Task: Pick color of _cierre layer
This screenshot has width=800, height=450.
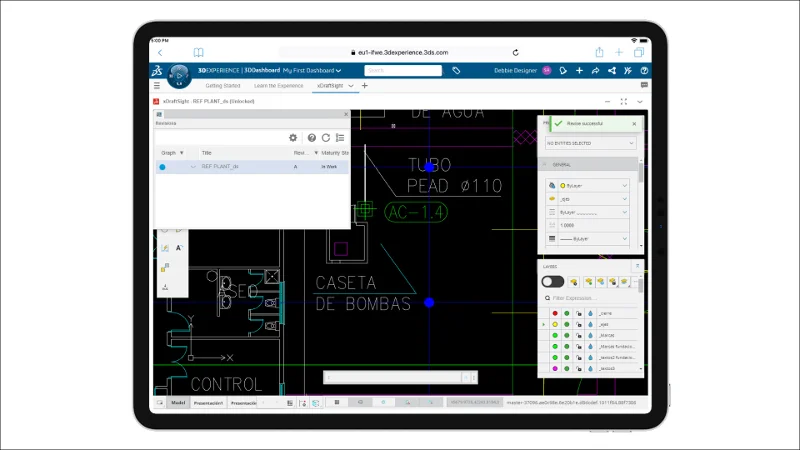Action: point(555,313)
